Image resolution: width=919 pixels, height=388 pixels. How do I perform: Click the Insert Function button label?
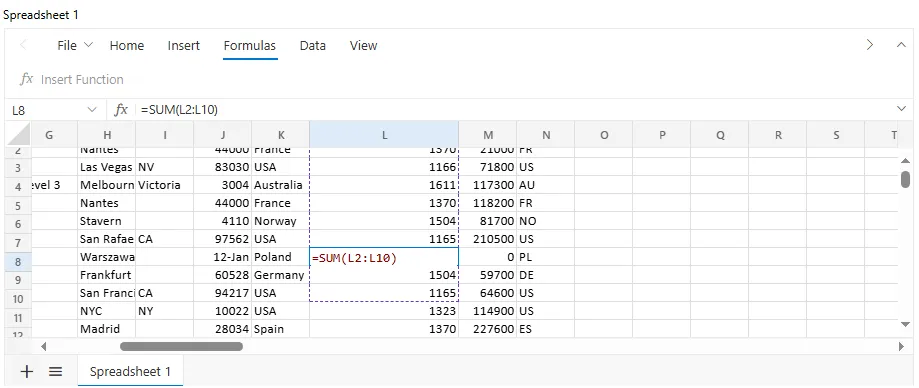tap(82, 80)
